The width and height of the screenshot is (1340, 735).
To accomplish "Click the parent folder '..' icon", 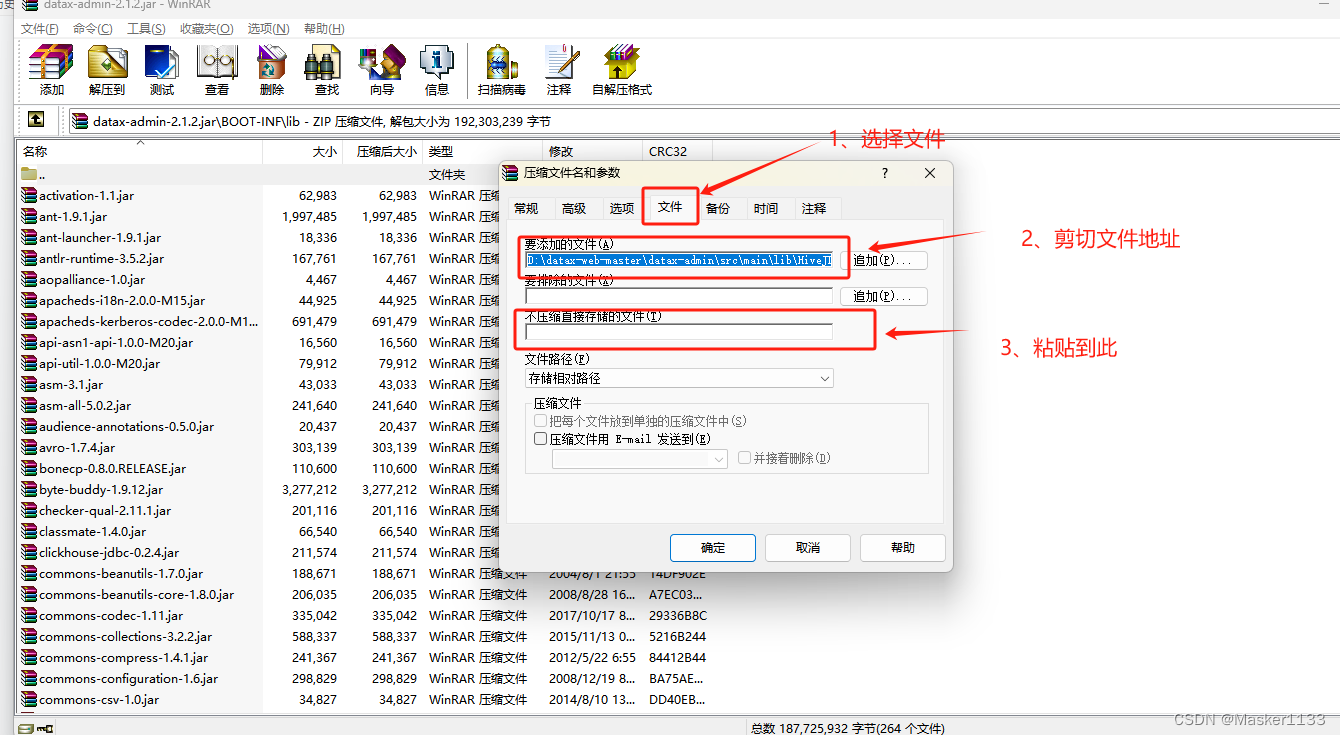I will pos(29,175).
